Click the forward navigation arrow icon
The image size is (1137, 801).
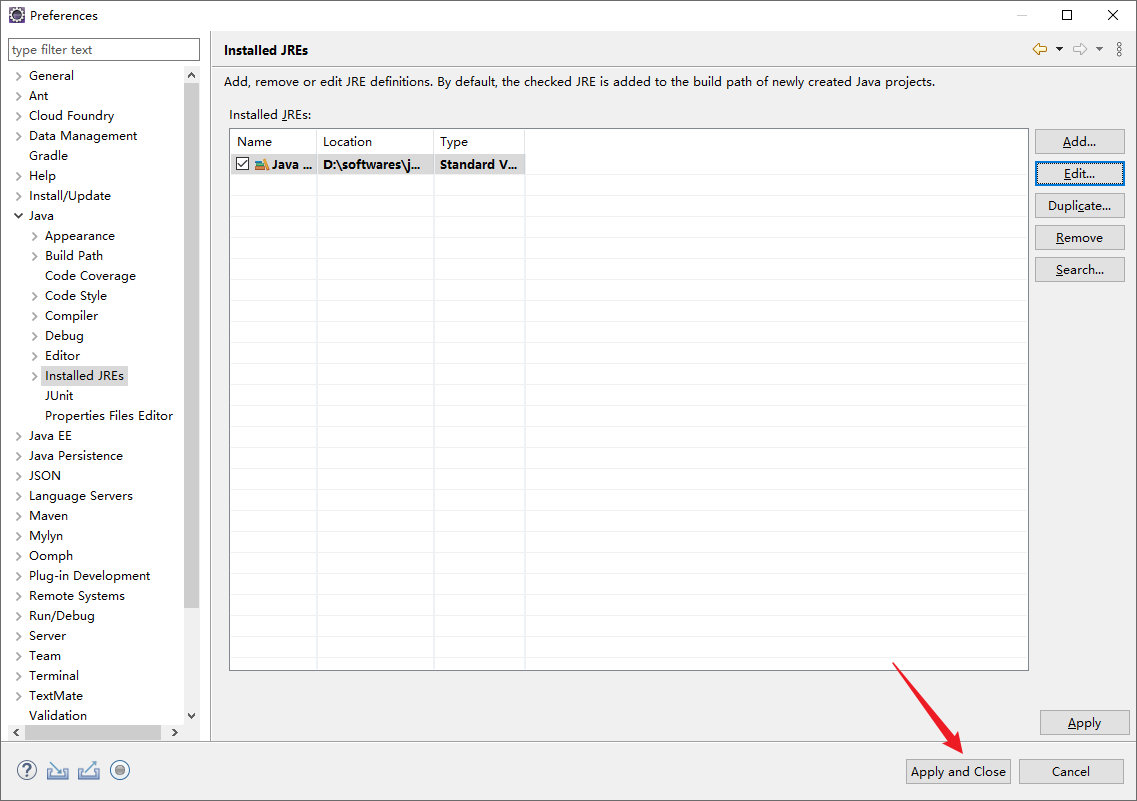[x=1080, y=50]
